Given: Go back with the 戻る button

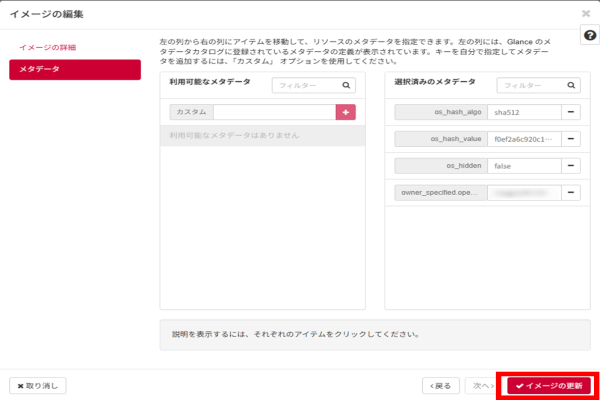Looking at the screenshot, I should coord(442,385).
